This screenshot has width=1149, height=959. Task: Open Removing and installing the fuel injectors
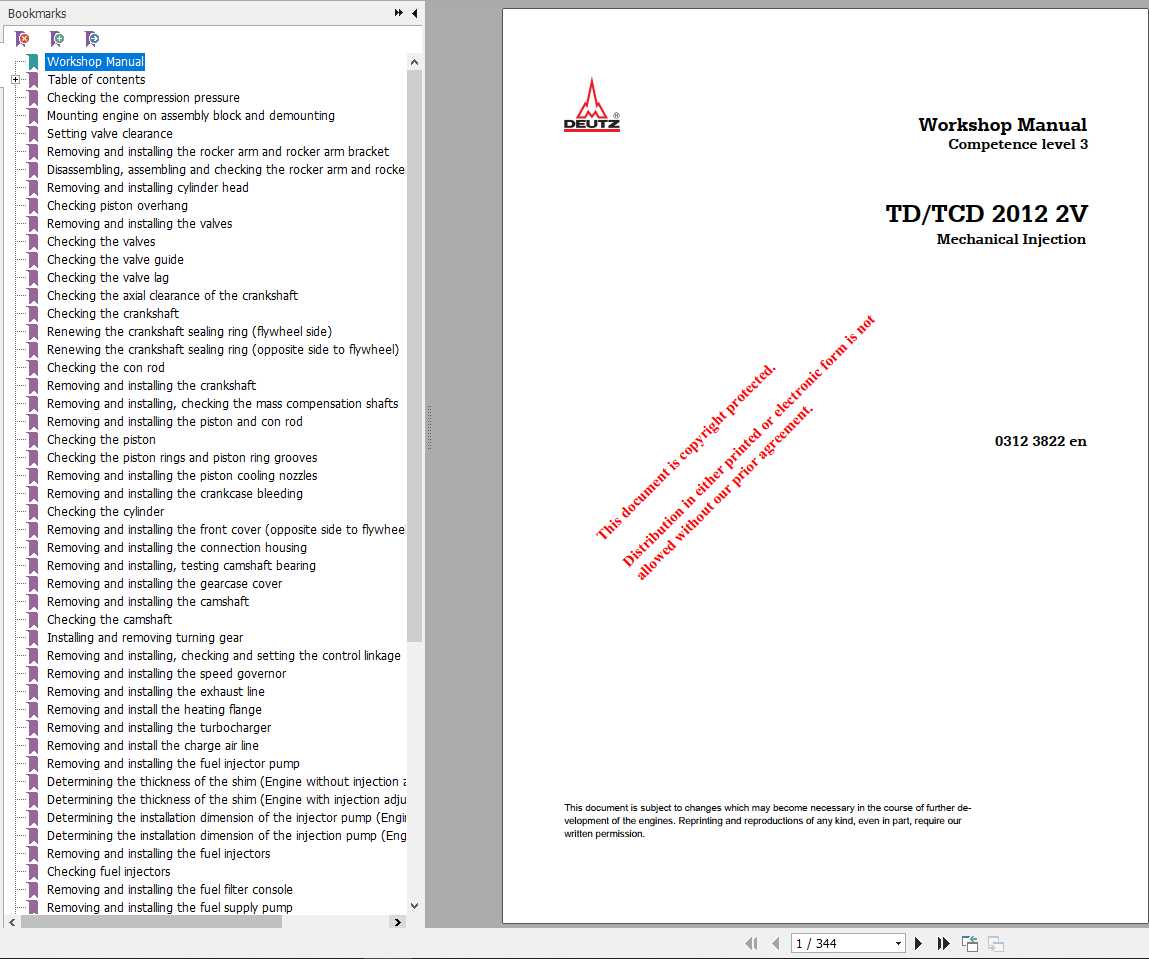coord(158,854)
